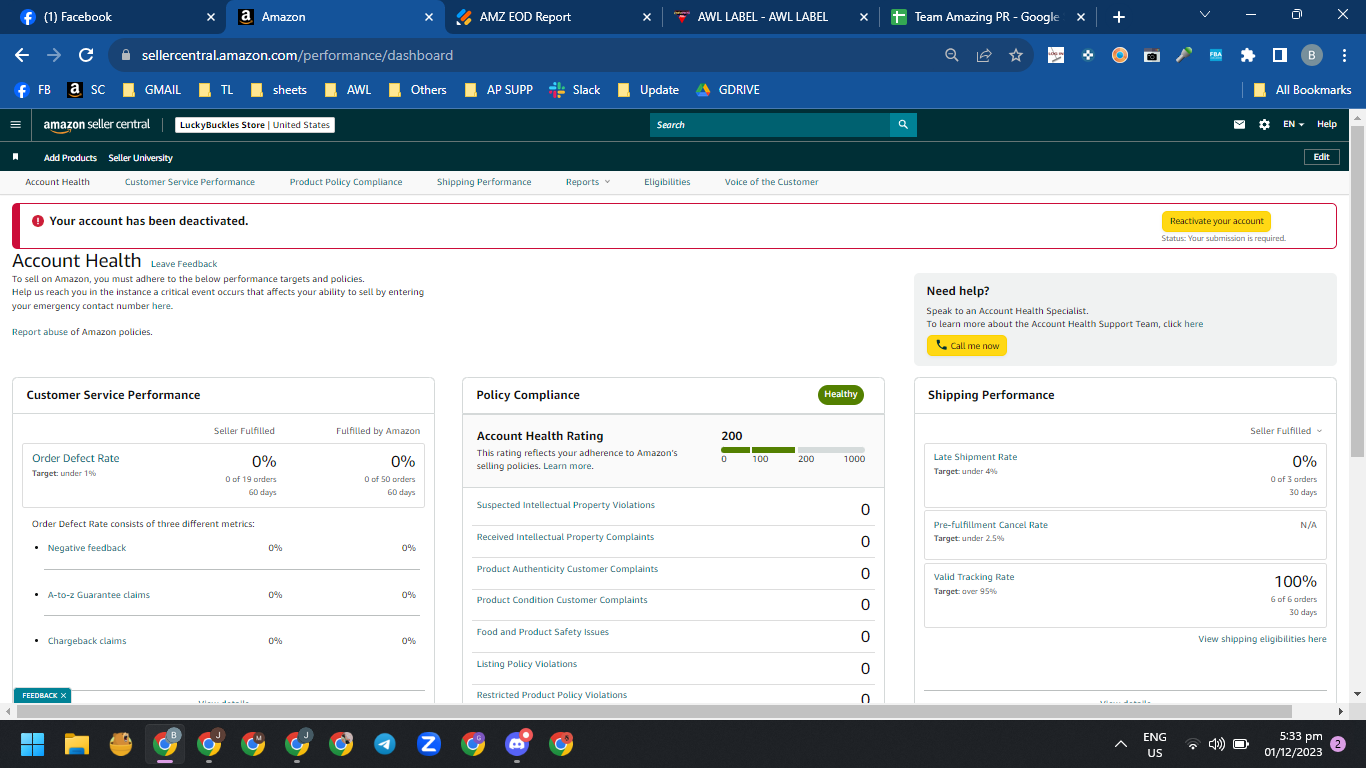The width and height of the screenshot is (1366, 768).
Task: Open the Chrome profile B avatar
Action: [x=1312, y=55]
